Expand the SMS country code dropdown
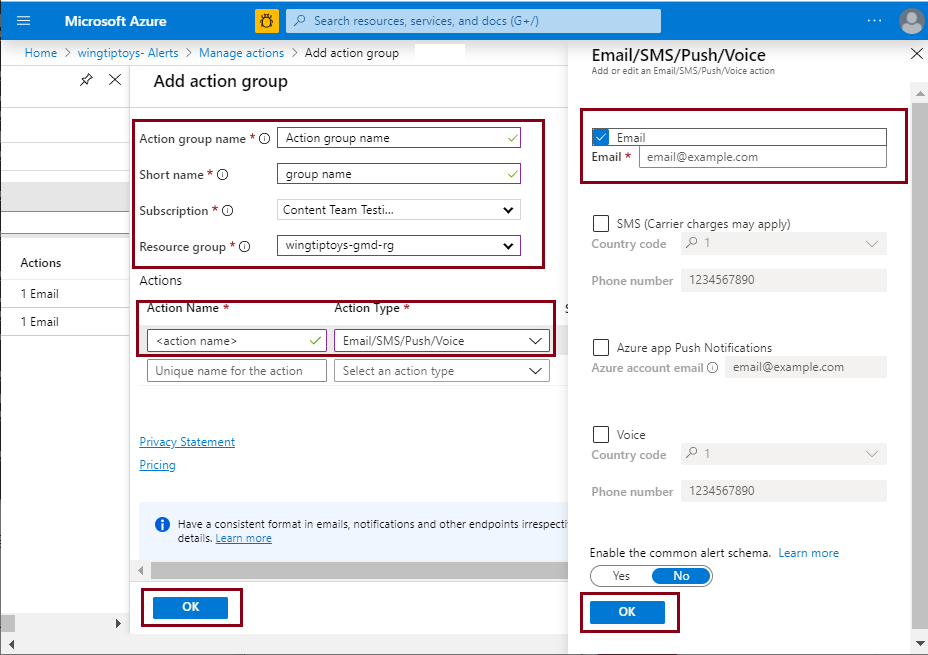 click(870, 243)
